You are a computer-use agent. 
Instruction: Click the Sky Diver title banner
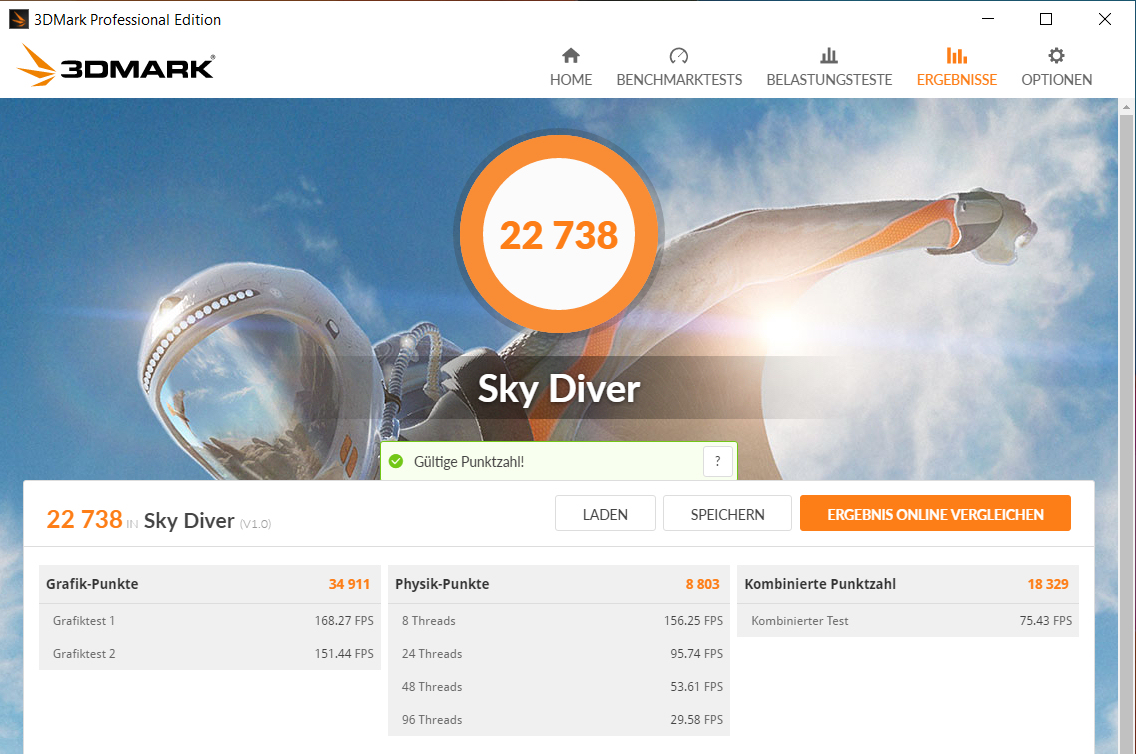click(559, 388)
